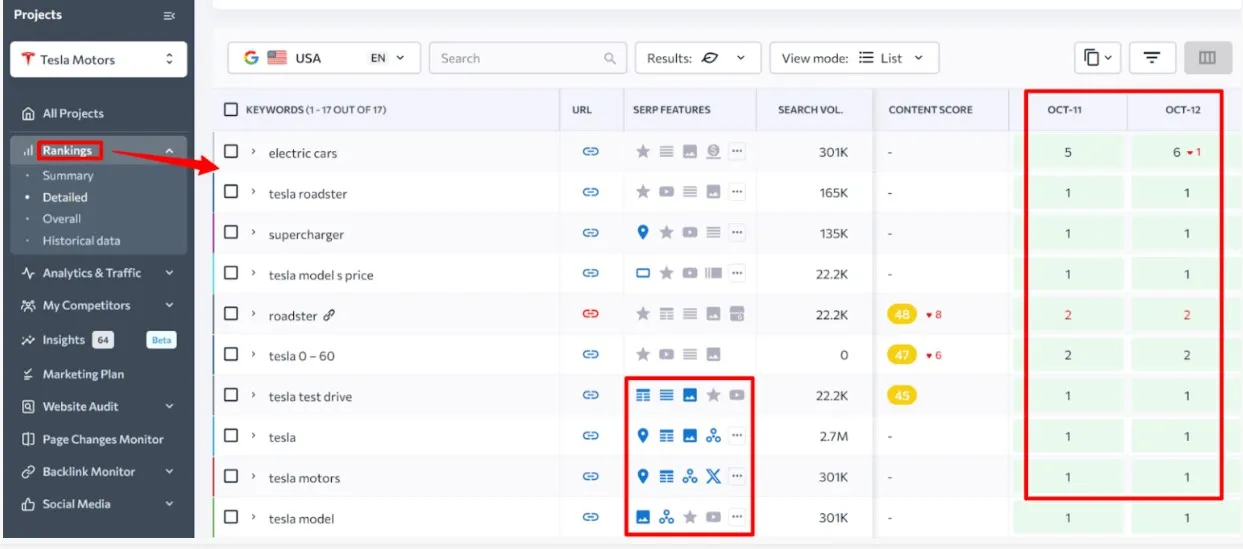Expand the electric cars keyword row
This screenshot has height=549, width=1243.
tap(254, 151)
